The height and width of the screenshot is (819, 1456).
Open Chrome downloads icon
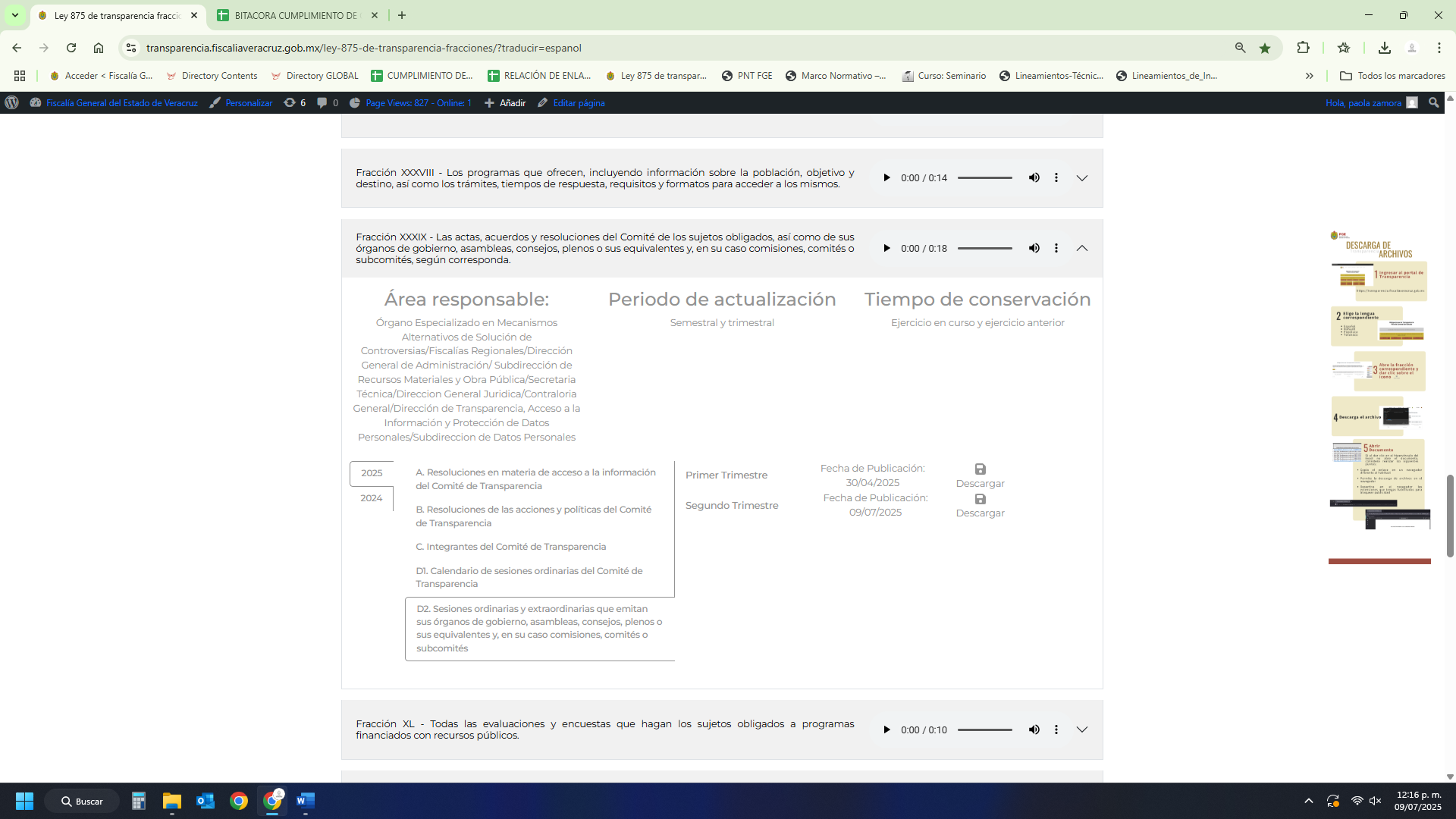tap(1384, 48)
